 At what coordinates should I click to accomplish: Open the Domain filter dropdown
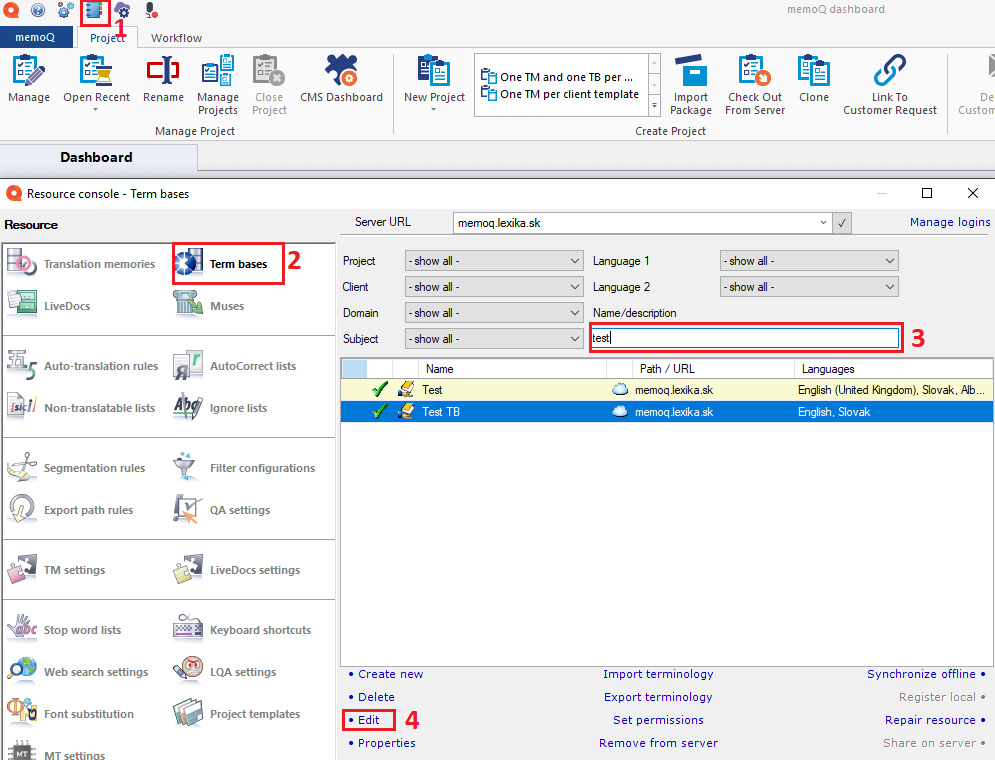point(494,313)
